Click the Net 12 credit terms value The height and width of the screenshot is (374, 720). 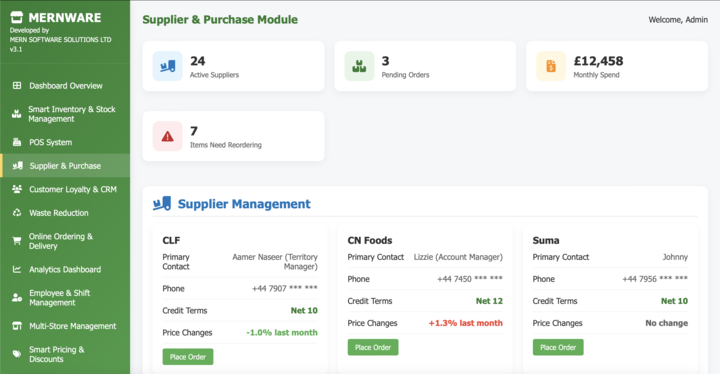click(x=489, y=301)
